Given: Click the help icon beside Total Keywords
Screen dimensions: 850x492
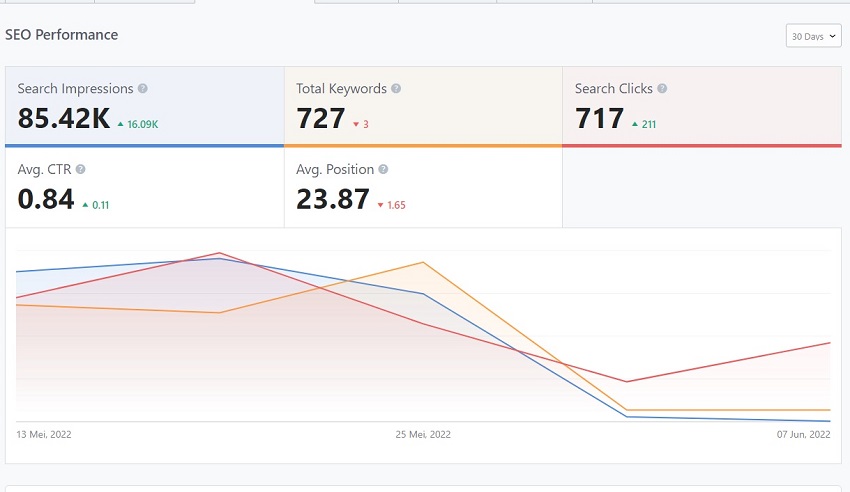Looking at the screenshot, I should tap(396, 89).
